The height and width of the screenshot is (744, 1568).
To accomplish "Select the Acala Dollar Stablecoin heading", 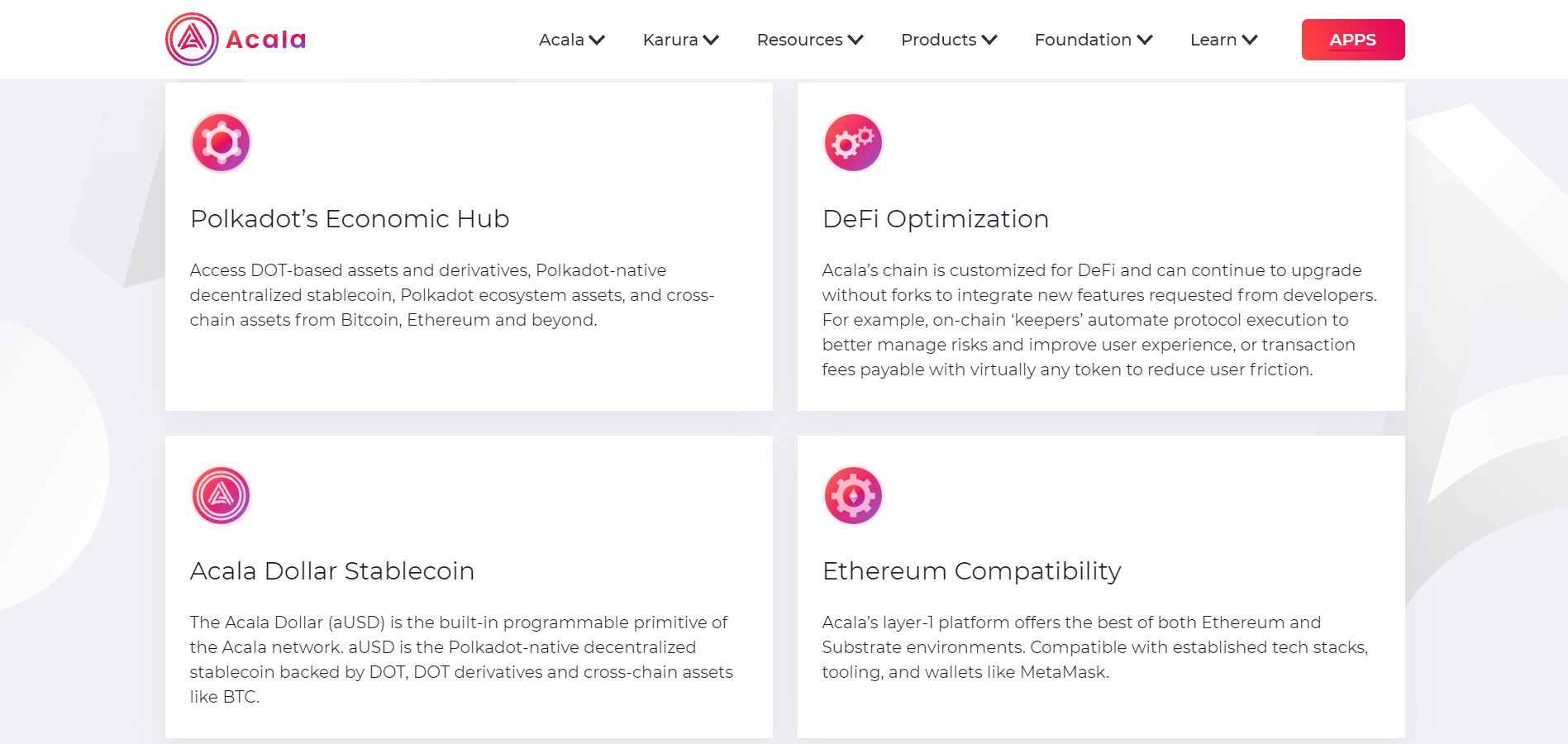I will [x=332, y=571].
